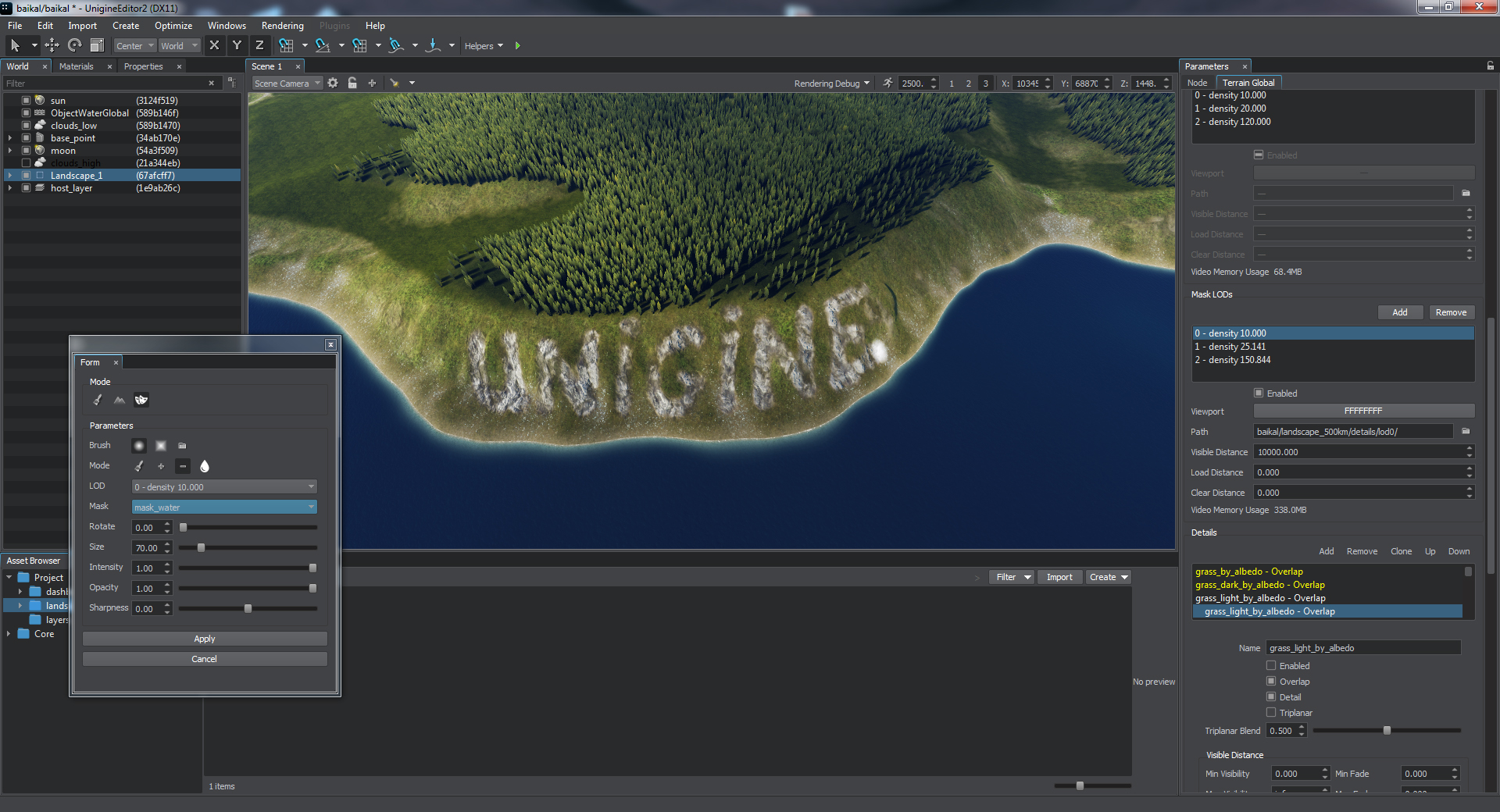Toggle enabled box for host_layer node
This screenshot has width=1500, height=812.
(x=26, y=188)
